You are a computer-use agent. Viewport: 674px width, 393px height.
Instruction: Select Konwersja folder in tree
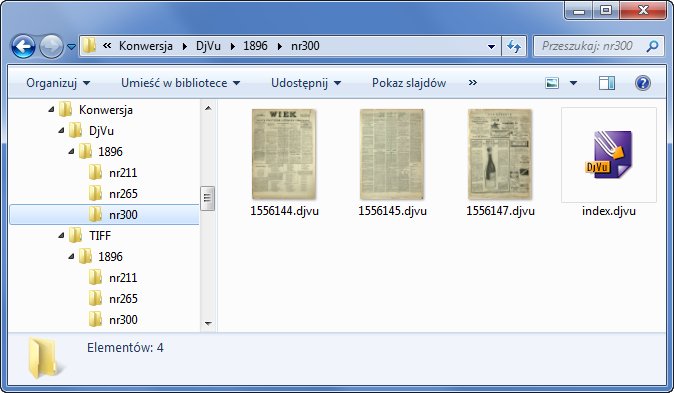coord(106,110)
